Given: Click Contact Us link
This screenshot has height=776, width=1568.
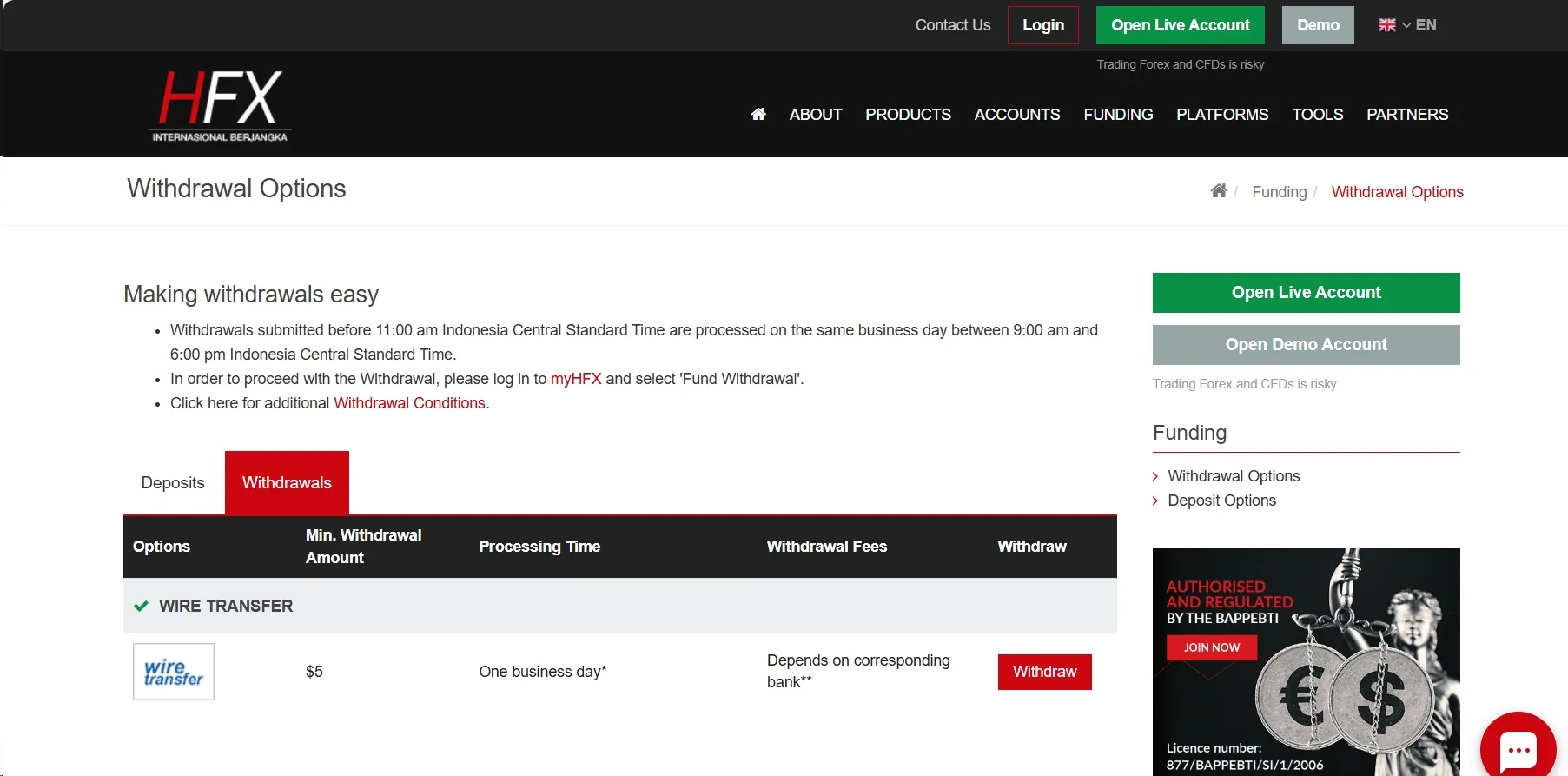Looking at the screenshot, I should 953,25.
